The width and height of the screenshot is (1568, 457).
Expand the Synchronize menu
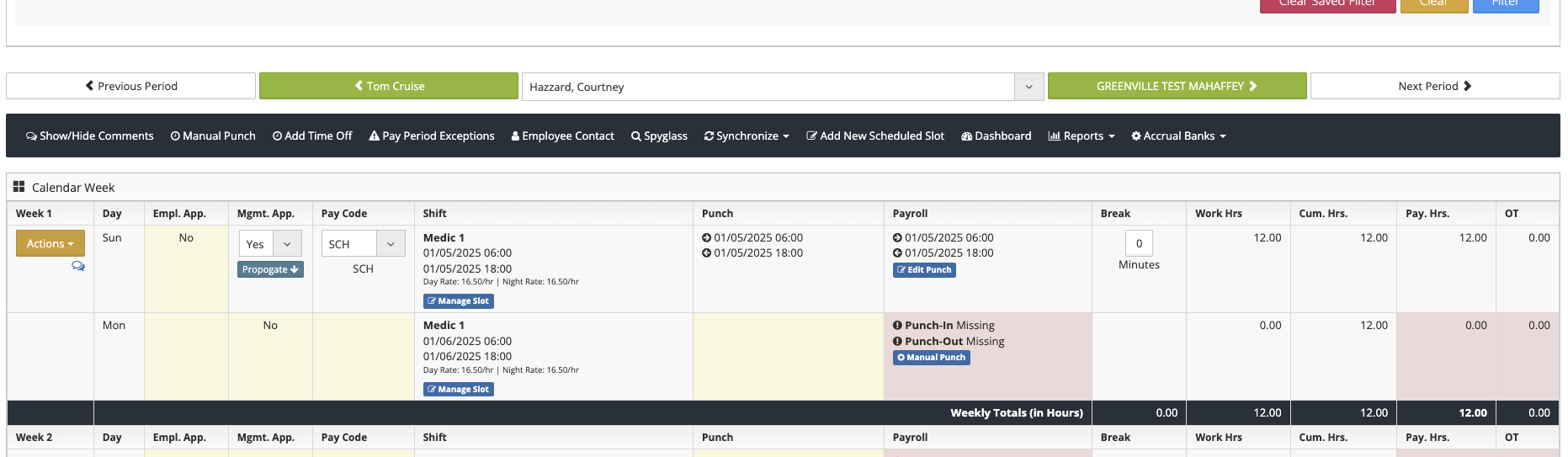coord(746,136)
